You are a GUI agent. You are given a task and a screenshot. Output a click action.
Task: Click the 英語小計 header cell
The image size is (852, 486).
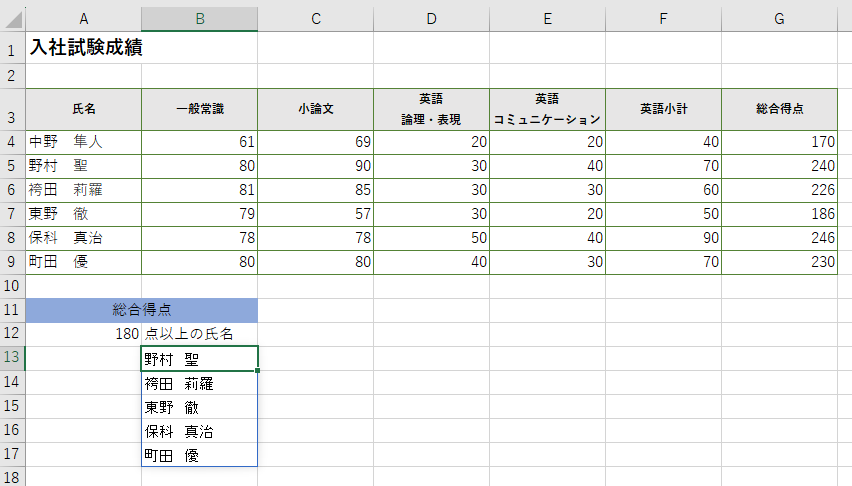click(663, 109)
